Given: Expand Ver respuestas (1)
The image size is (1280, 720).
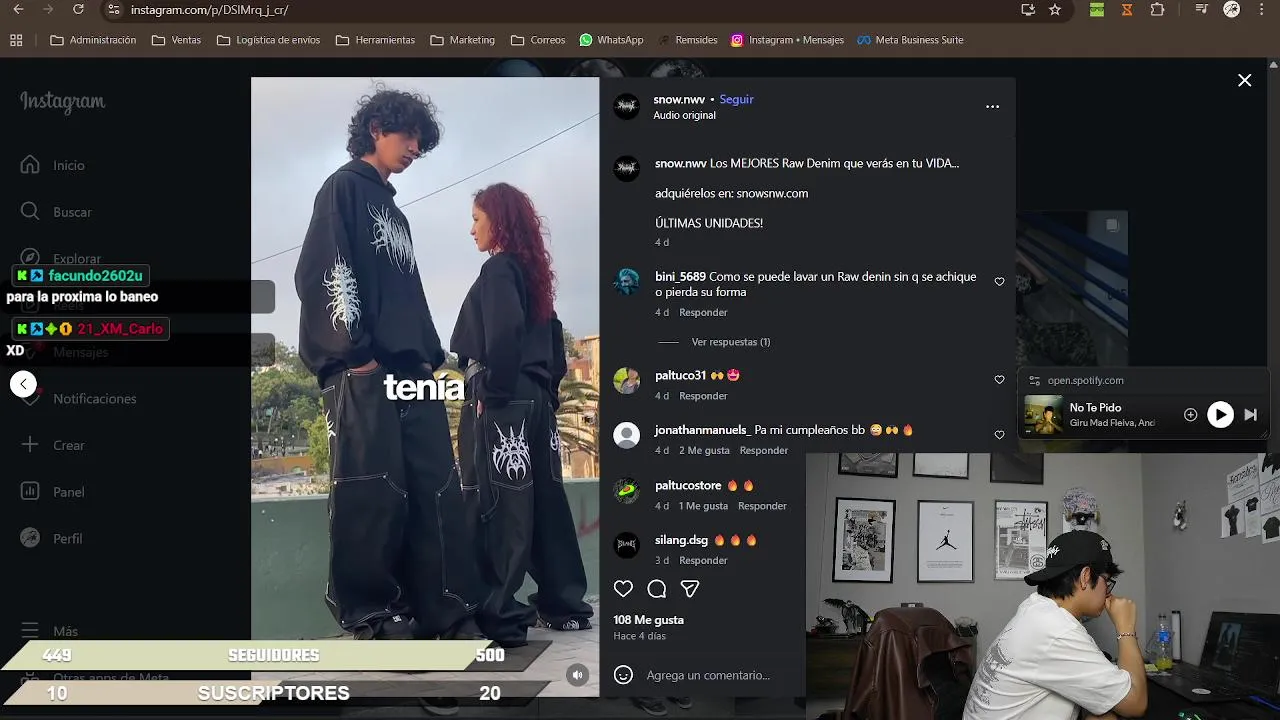Looking at the screenshot, I should pyautogui.click(x=730, y=342).
